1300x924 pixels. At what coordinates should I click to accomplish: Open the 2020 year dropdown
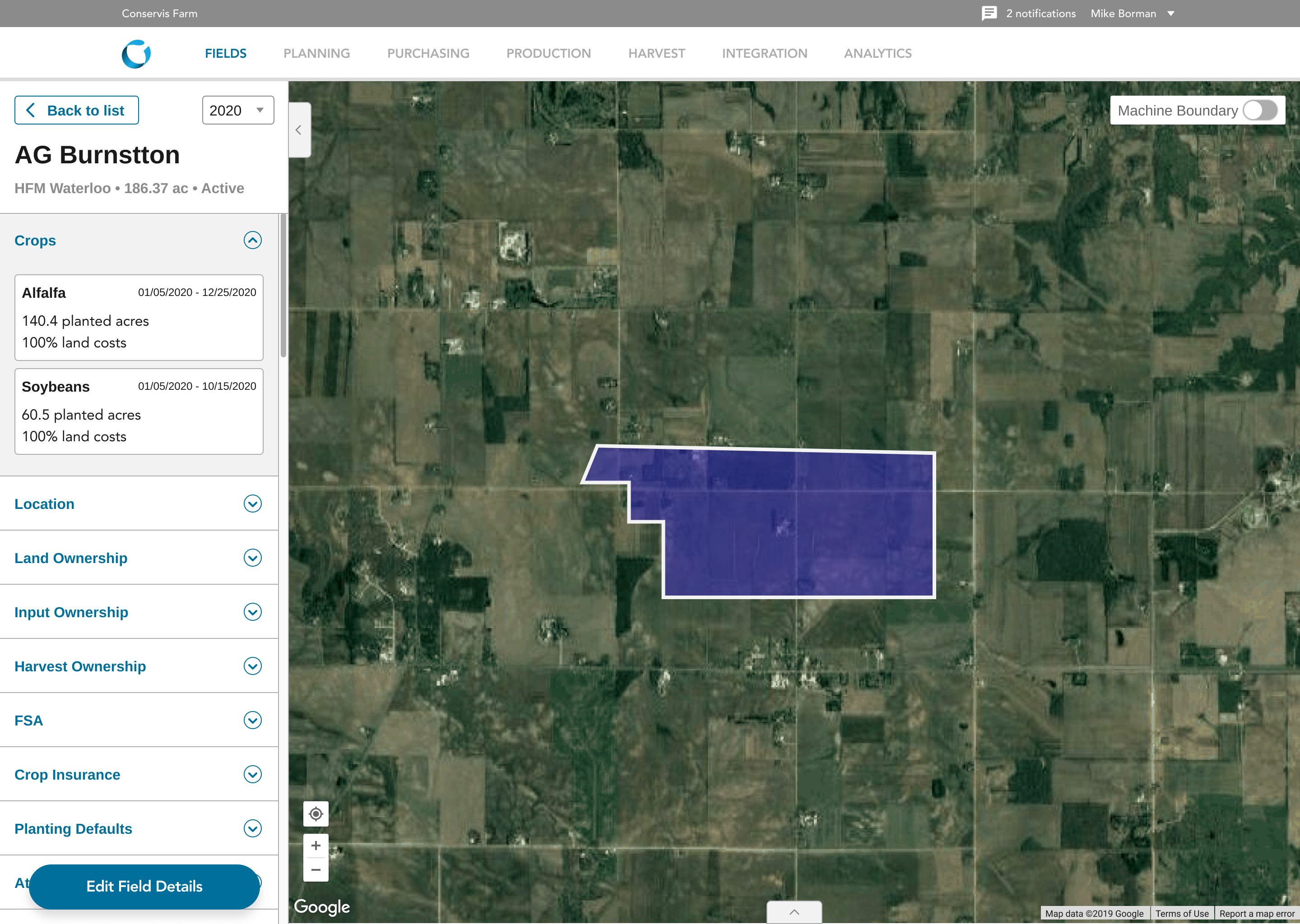238,111
